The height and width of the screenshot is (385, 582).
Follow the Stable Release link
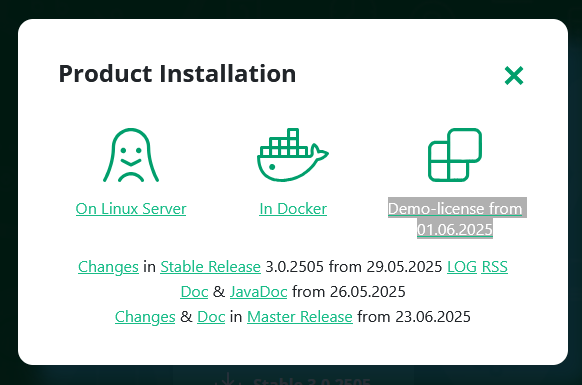coord(210,267)
